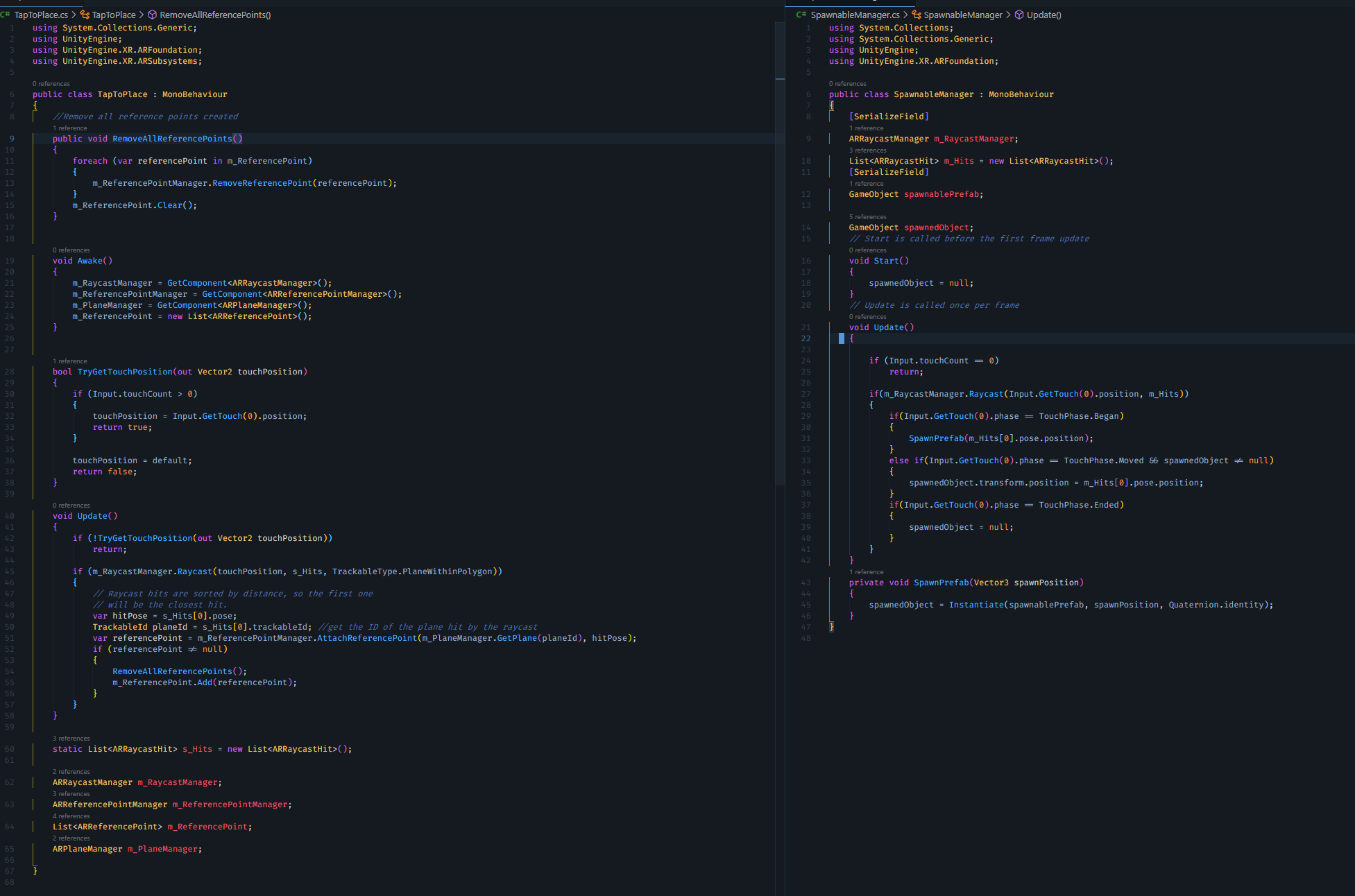Click 'Instantiate' call in SpawnPrefab method
Viewport: 1355px width, 896px height.
pos(976,605)
